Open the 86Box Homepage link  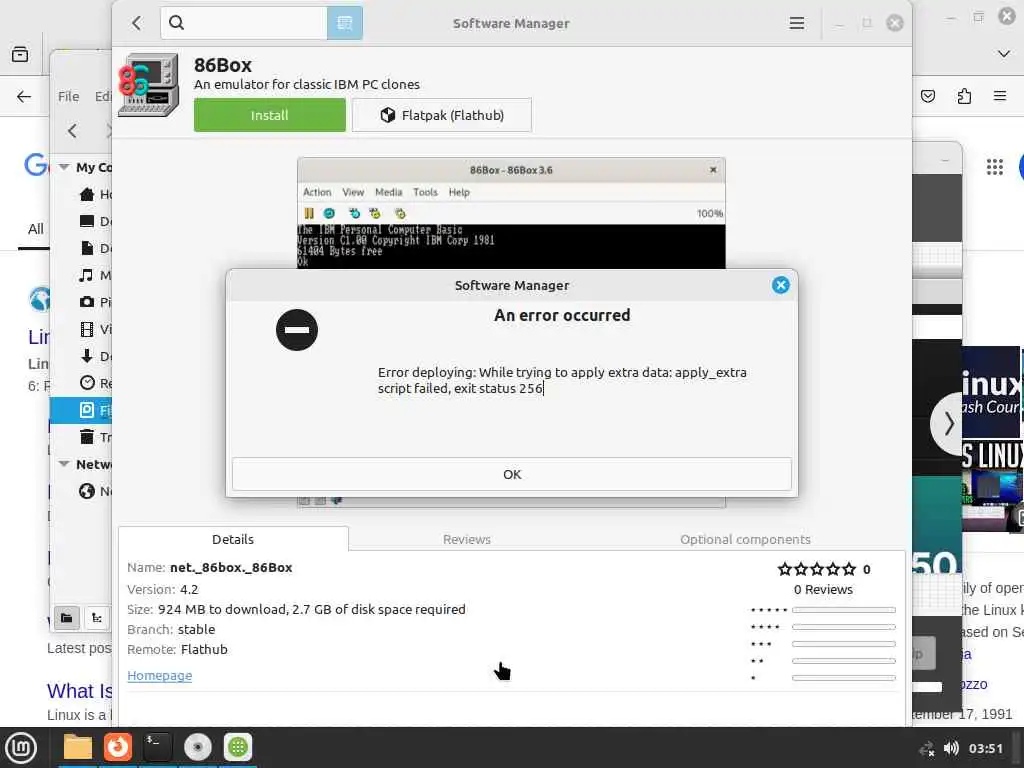(159, 675)
